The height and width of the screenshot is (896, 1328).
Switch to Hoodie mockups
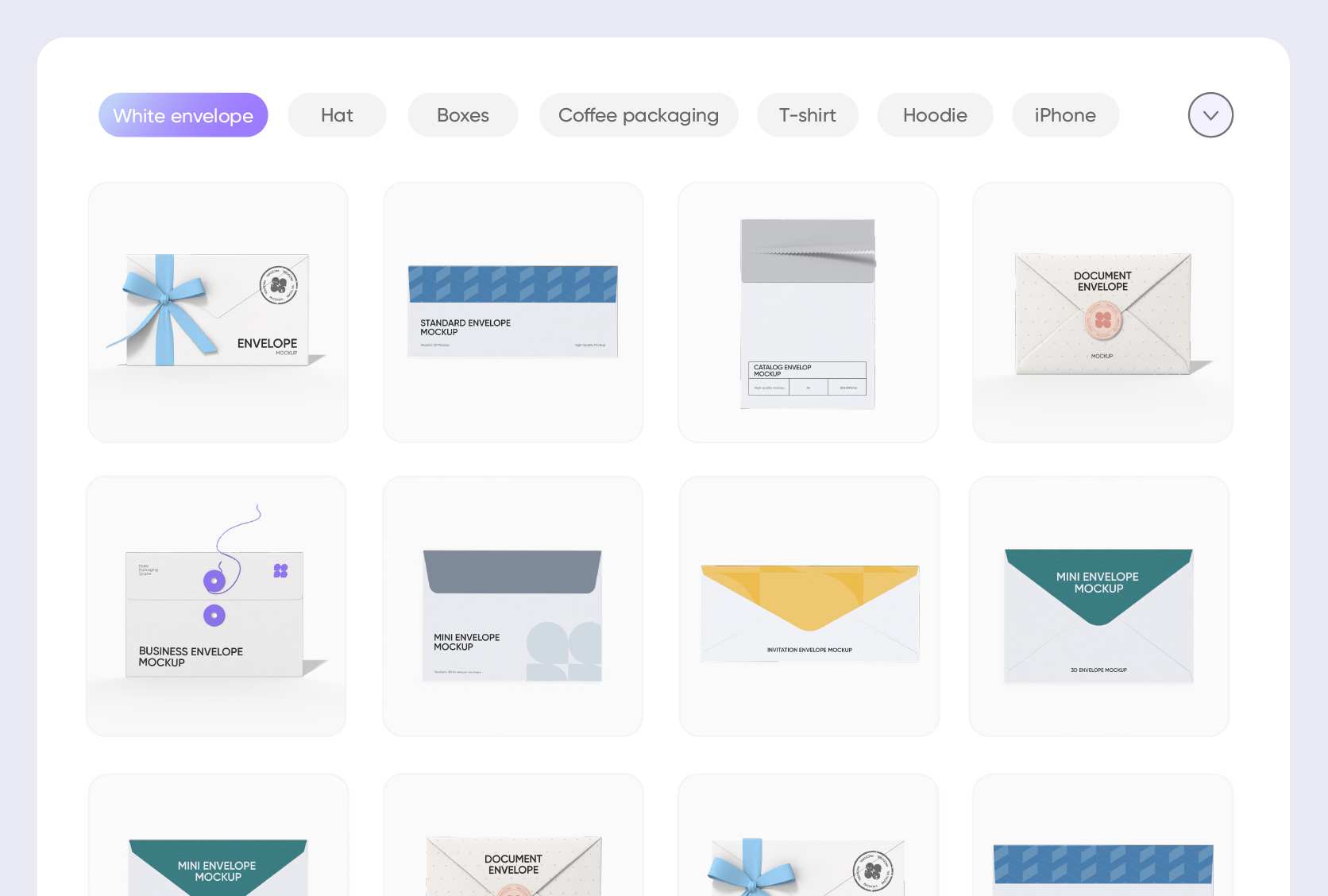coord(934,115)
